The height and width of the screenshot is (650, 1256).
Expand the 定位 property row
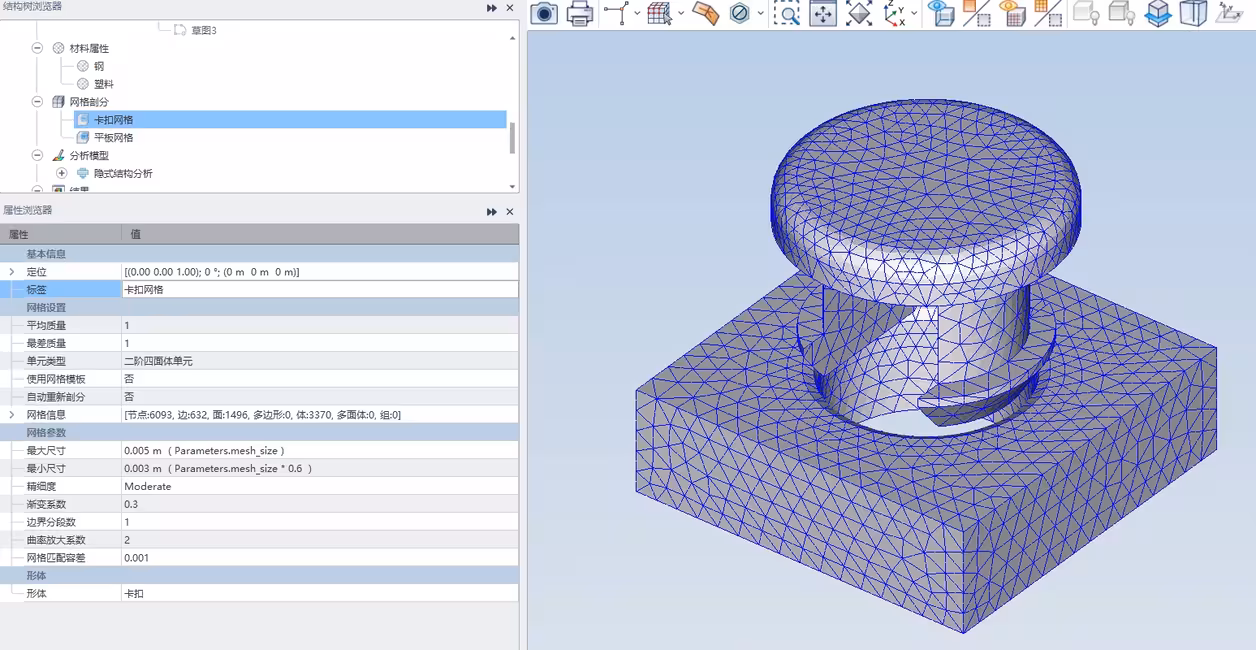click(12, 272)
